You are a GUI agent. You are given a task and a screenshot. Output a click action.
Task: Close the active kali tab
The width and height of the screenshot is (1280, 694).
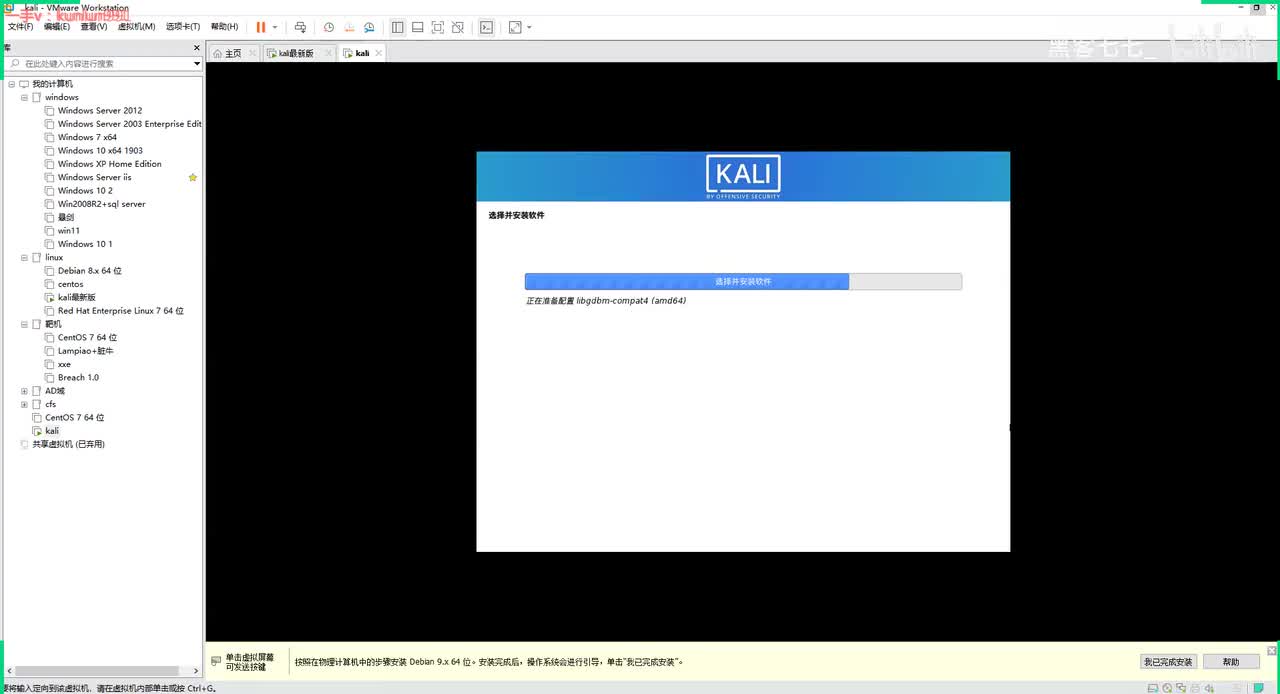point(379,53)
